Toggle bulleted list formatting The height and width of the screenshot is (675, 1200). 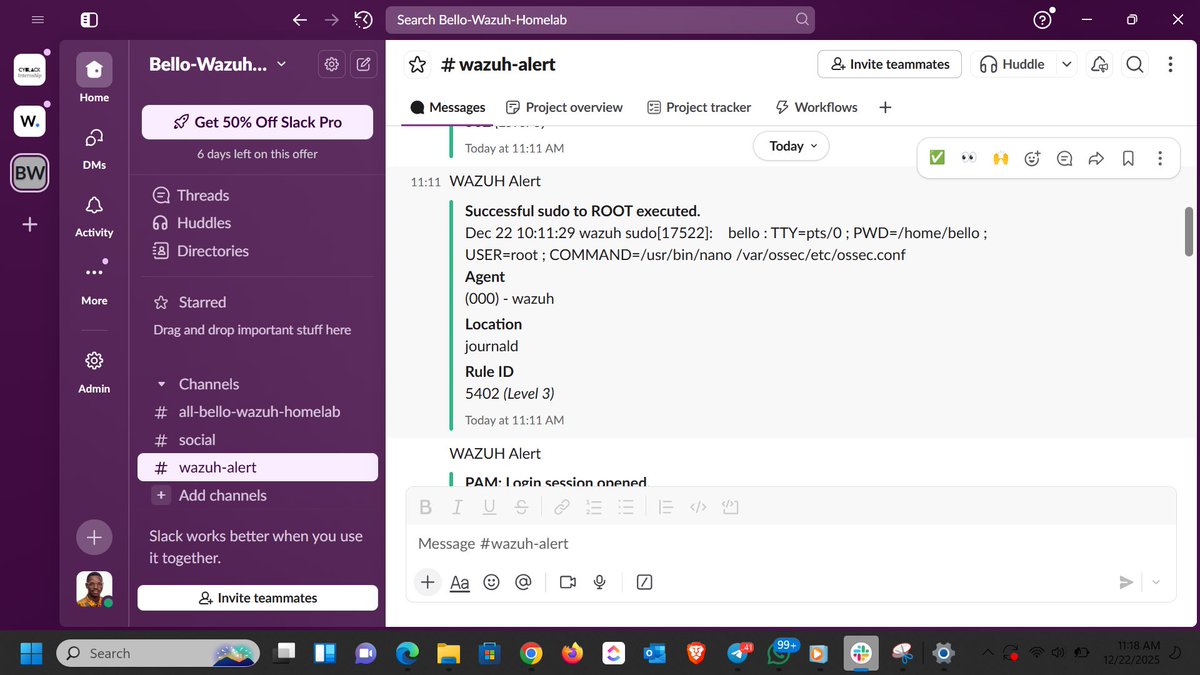pyautogui.click(x=626, y=507)
